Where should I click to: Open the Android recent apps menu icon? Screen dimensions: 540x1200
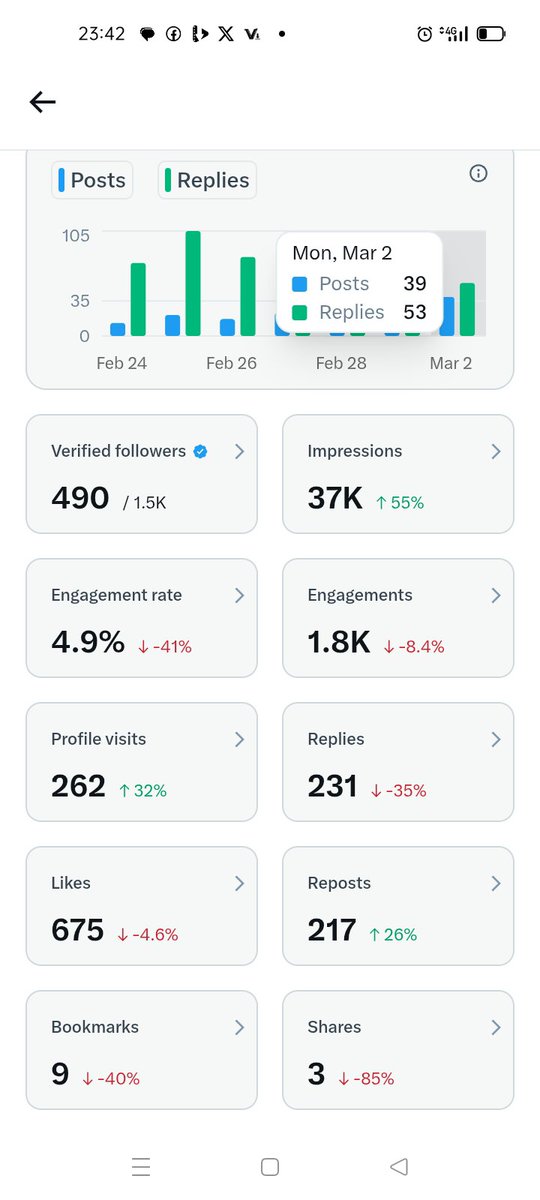(141, 1166)
